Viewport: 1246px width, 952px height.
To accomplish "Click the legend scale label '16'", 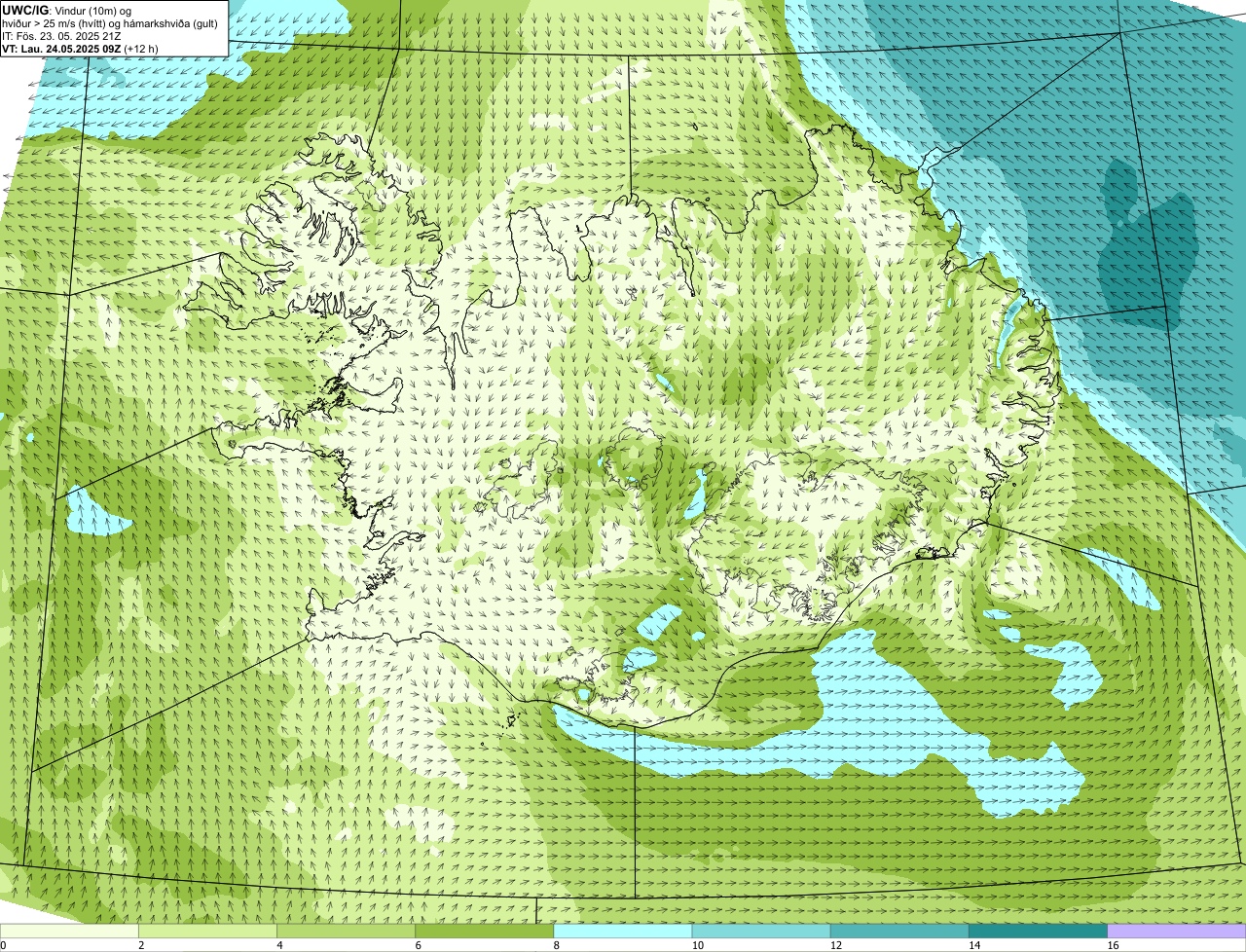I will tap(1113, 945).
